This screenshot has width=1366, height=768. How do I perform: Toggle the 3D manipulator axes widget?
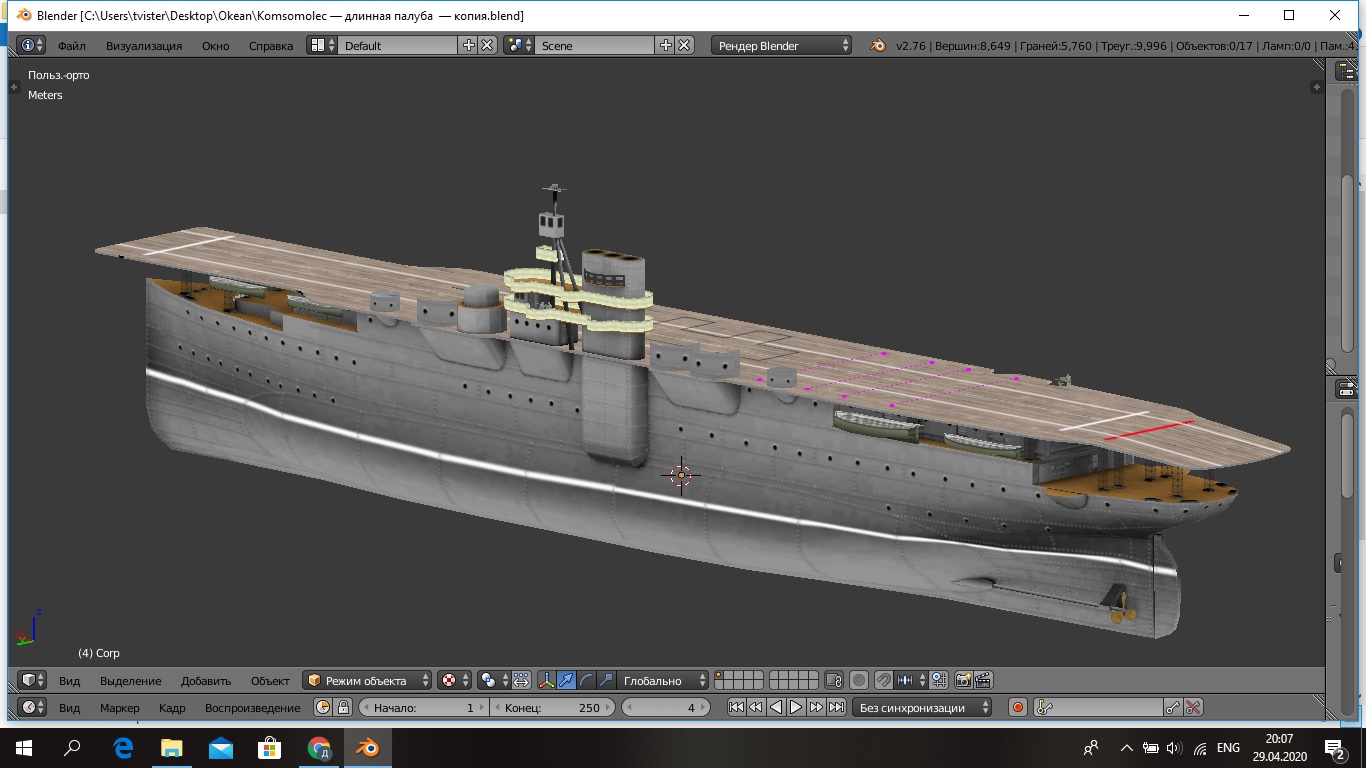pos(547,680)
